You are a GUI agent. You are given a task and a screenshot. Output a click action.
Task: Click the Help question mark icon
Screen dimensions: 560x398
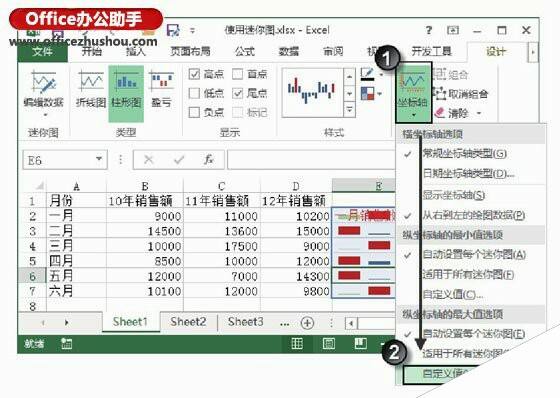[x=429, y=30]
